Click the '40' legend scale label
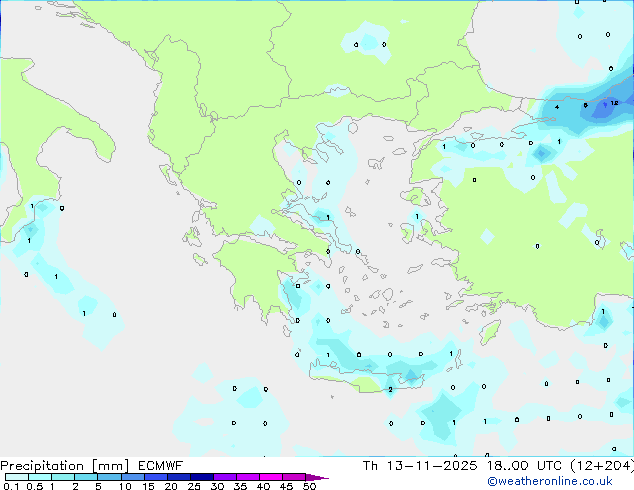The image size is (634, 490). (263, 486)
